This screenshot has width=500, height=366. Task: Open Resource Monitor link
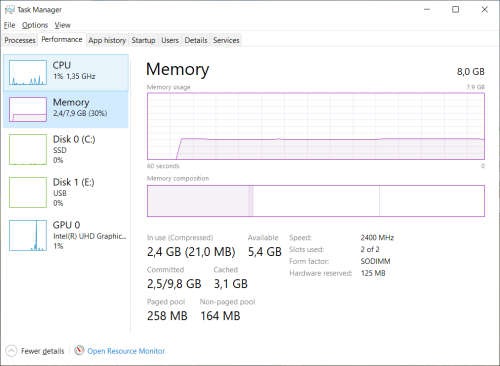click(x=126, y=351)
